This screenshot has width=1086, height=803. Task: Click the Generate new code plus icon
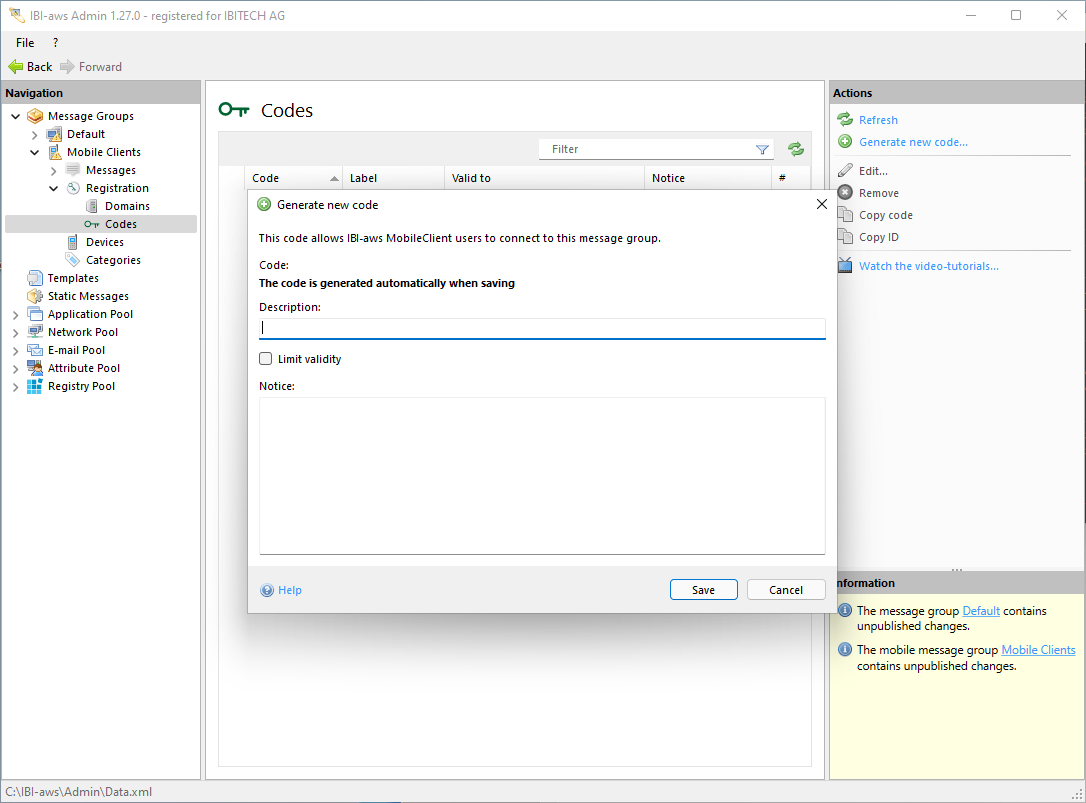pos(845,142)
